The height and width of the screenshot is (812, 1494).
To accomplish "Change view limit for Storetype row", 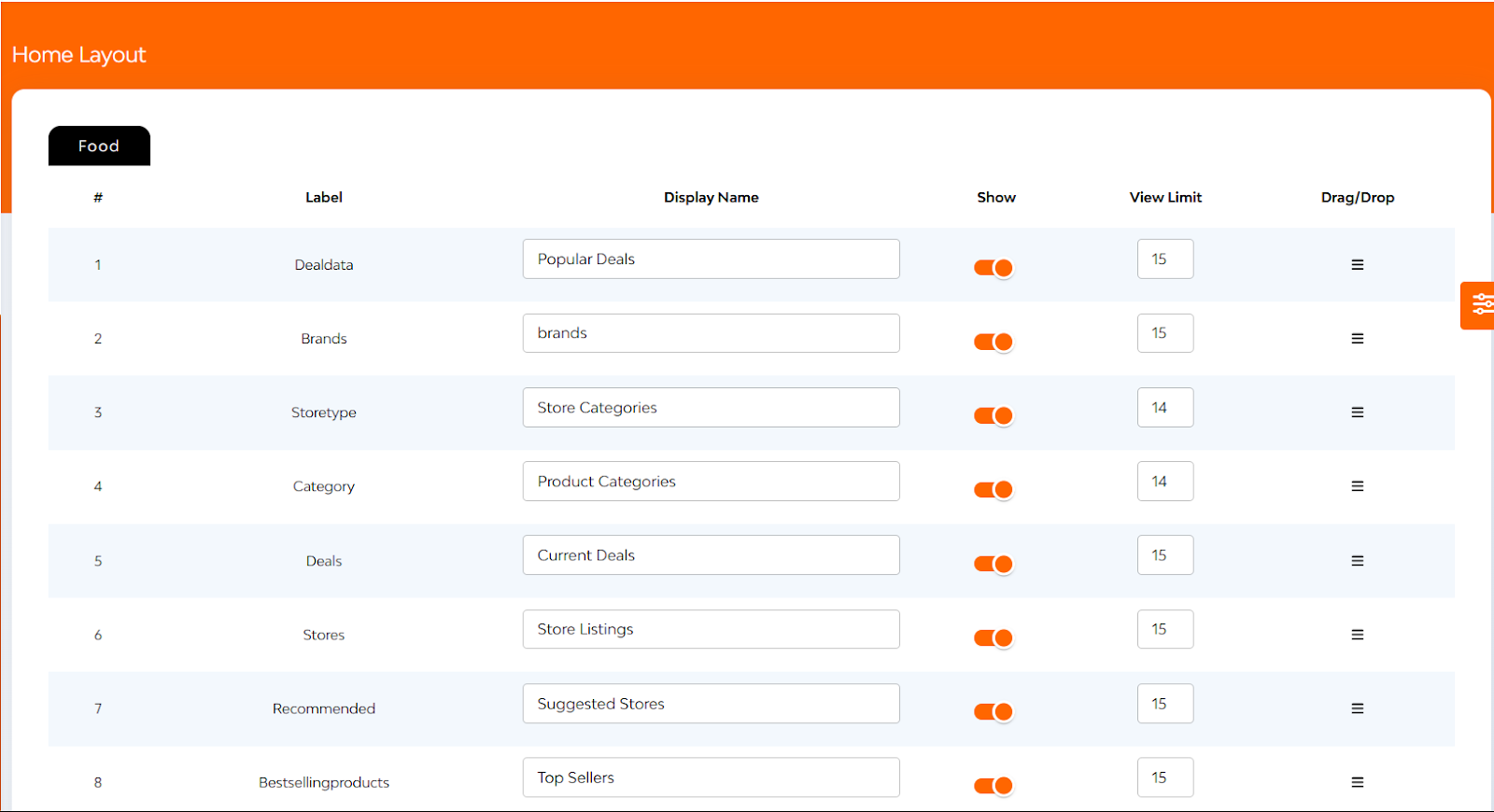I will tap(1165, 407).
